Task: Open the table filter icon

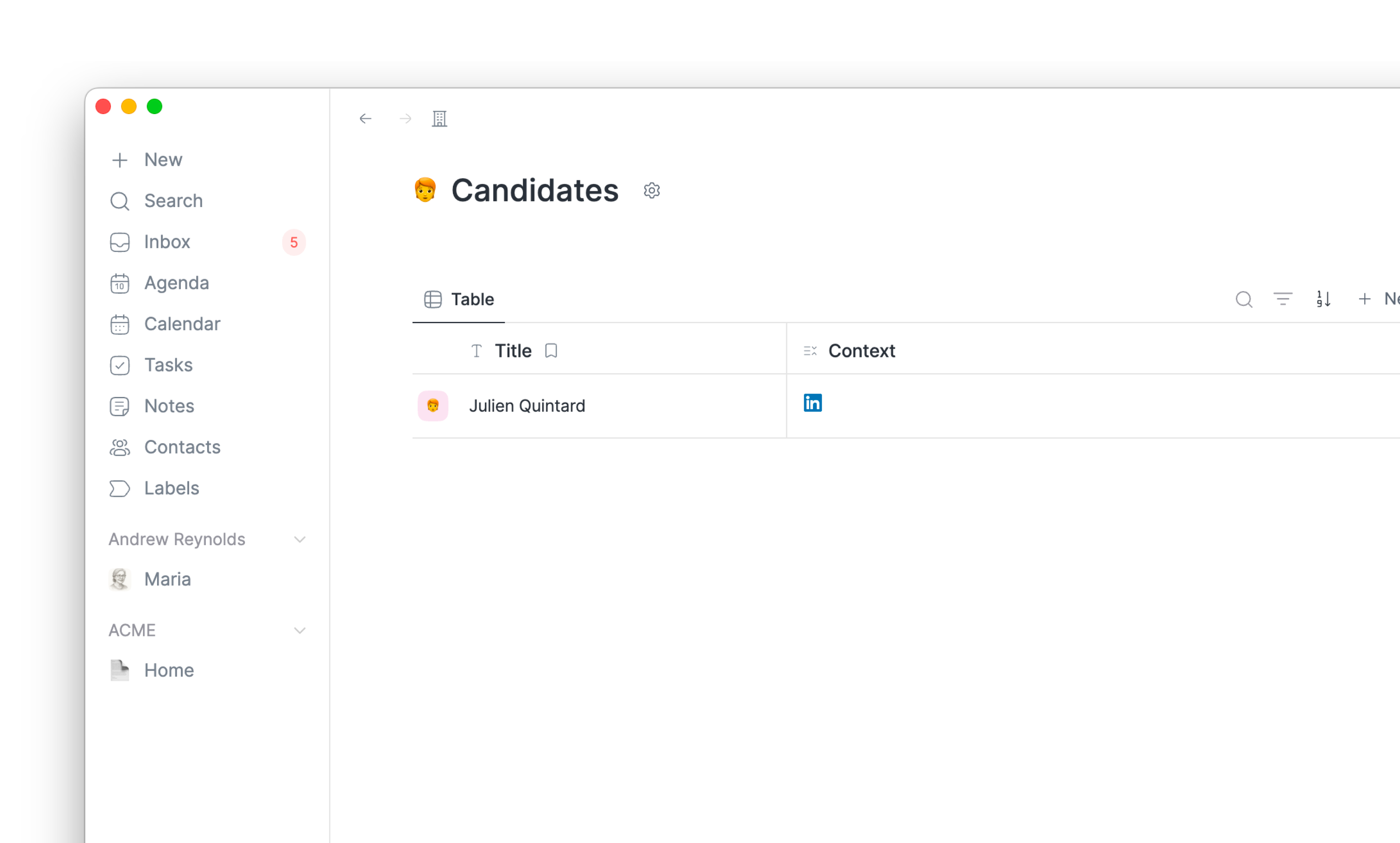Action: pyautogui.click(x=1283, y=299)
